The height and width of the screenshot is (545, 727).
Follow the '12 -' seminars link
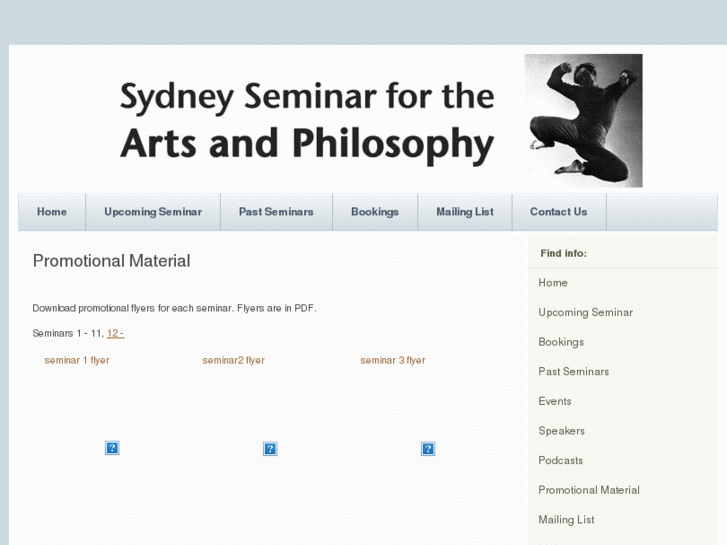click(115, 333)
